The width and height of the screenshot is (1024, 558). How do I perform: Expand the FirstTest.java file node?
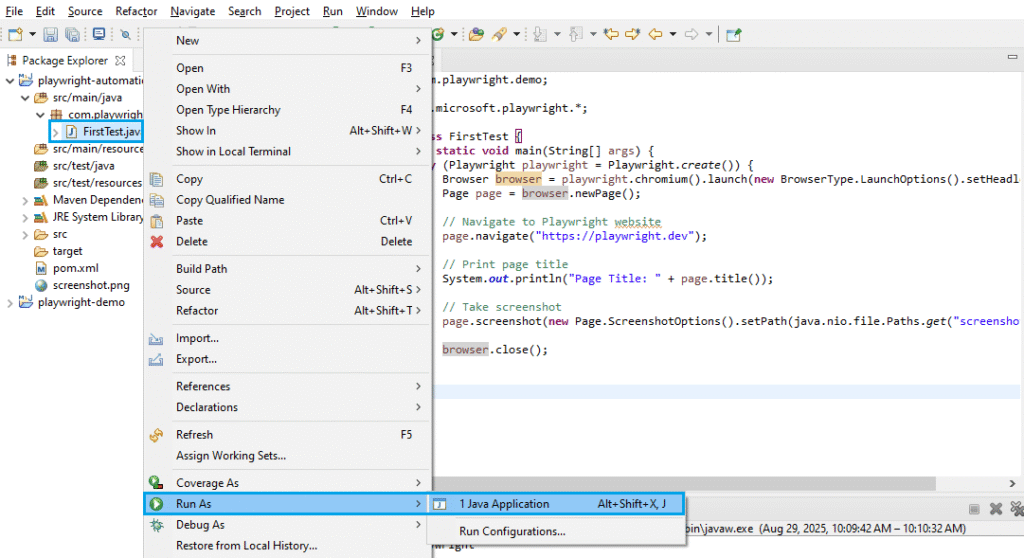[x=56, y=132]
